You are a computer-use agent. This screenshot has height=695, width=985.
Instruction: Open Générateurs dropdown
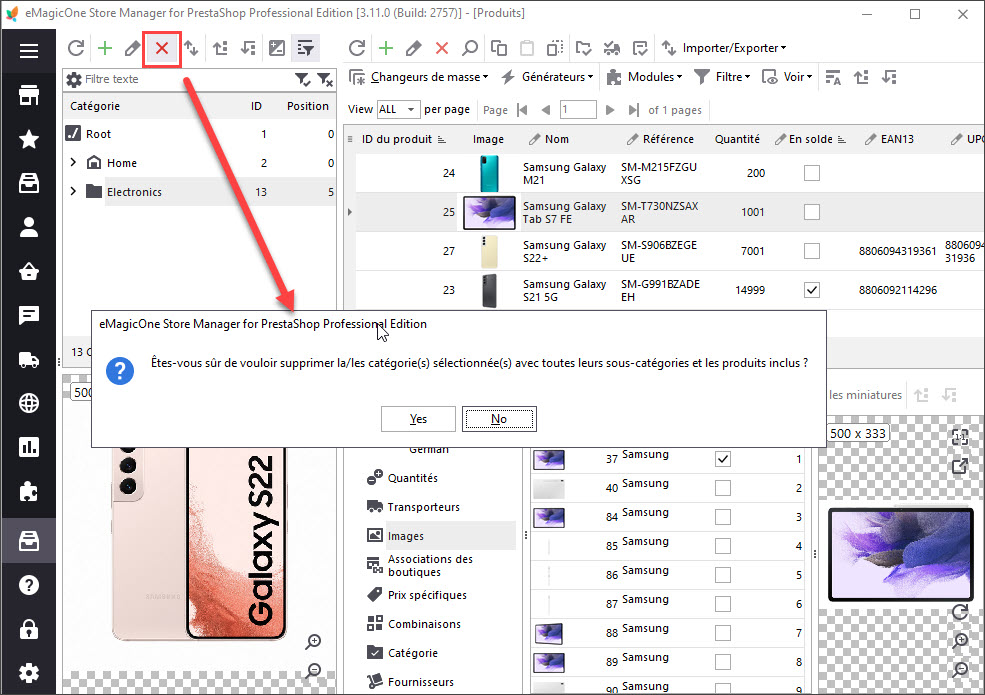(547, 77)
